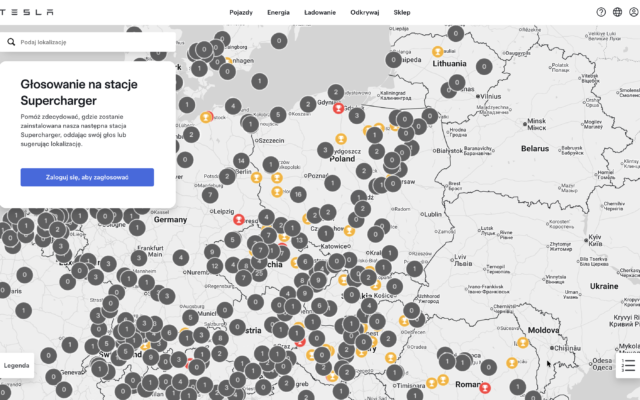Click the Lublin city label
The image size is (640, 400).
433,214
